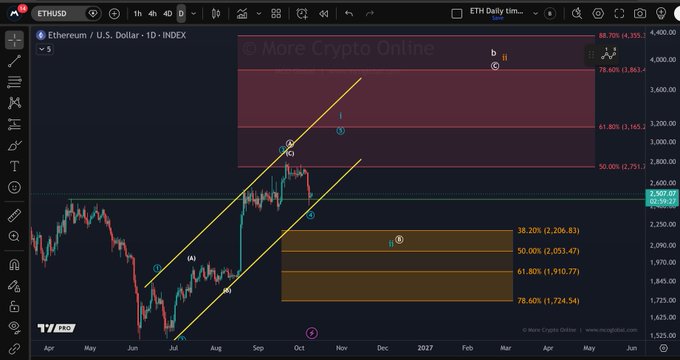The image size is (680, 360).
Task: Expand the indicators favorites dropdown arrow
Action: (258, 14)
